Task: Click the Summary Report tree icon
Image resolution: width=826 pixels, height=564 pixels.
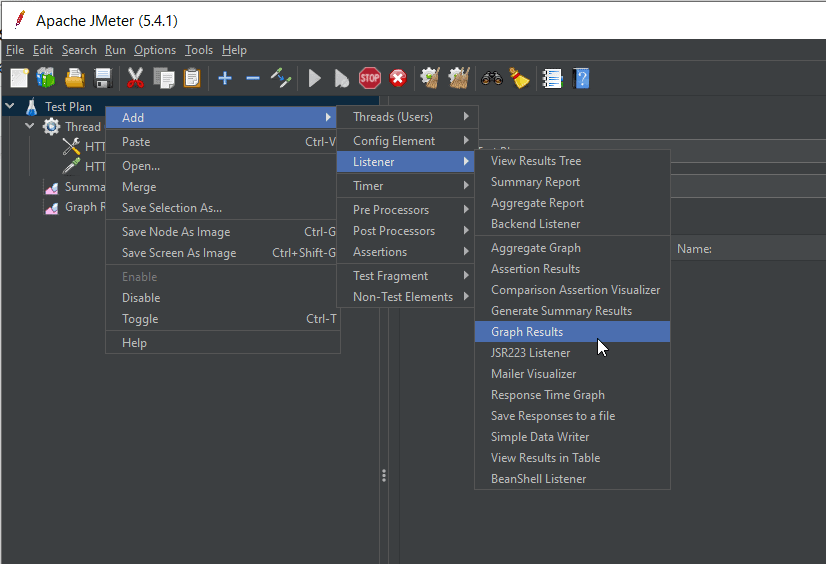Action: click(x=52, y=187)
